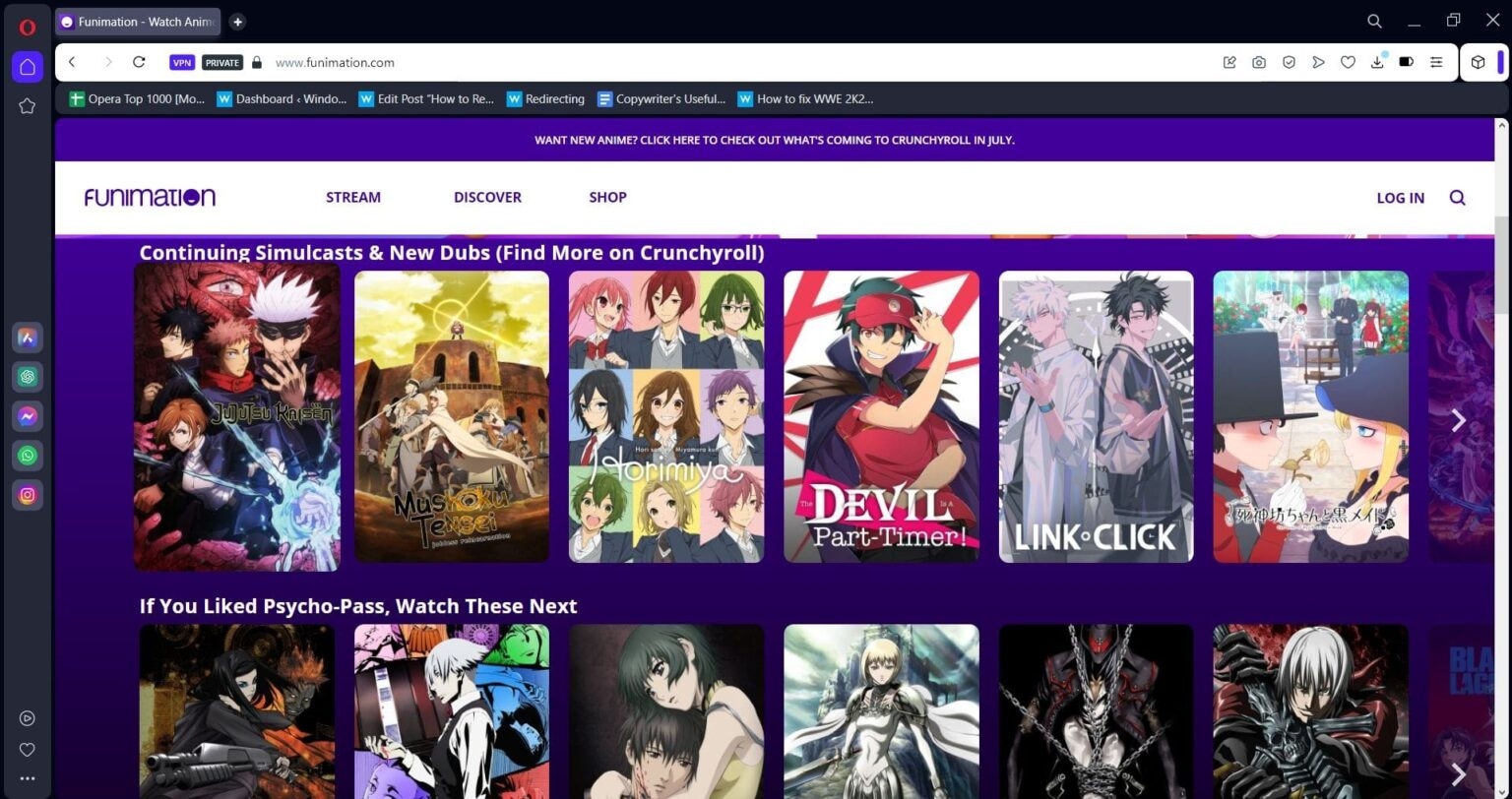
Task: Open WhatsApp in the sidebar
Action: coord(28,456)
